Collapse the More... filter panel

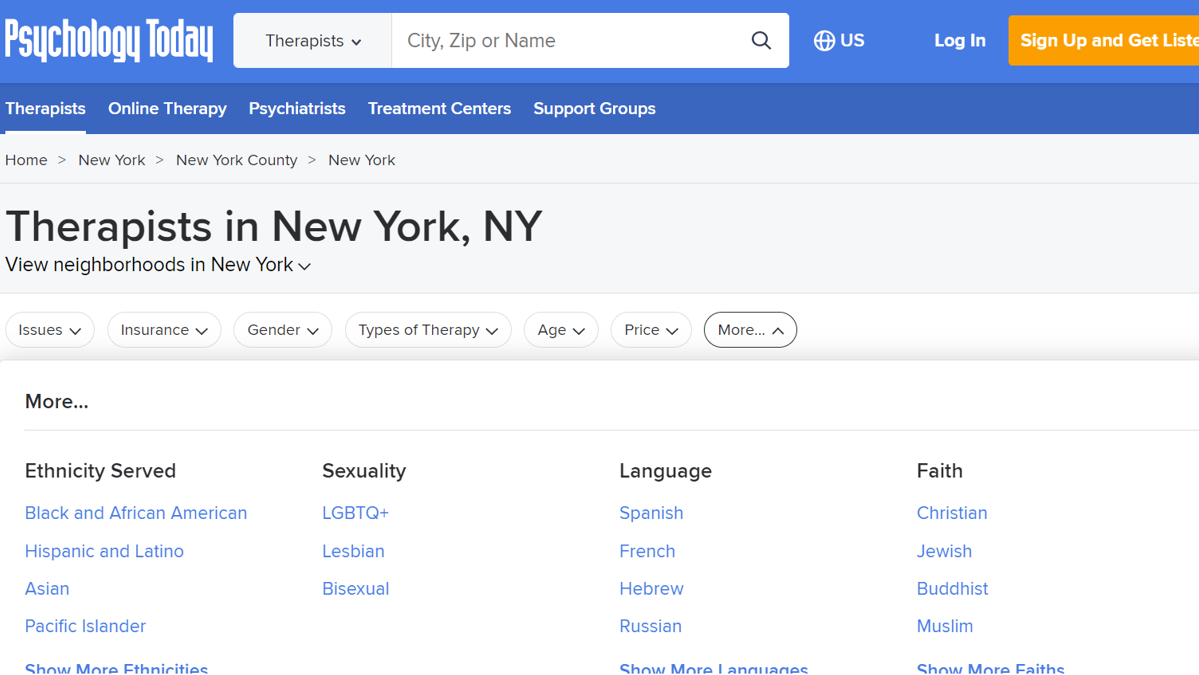(750, 330)
